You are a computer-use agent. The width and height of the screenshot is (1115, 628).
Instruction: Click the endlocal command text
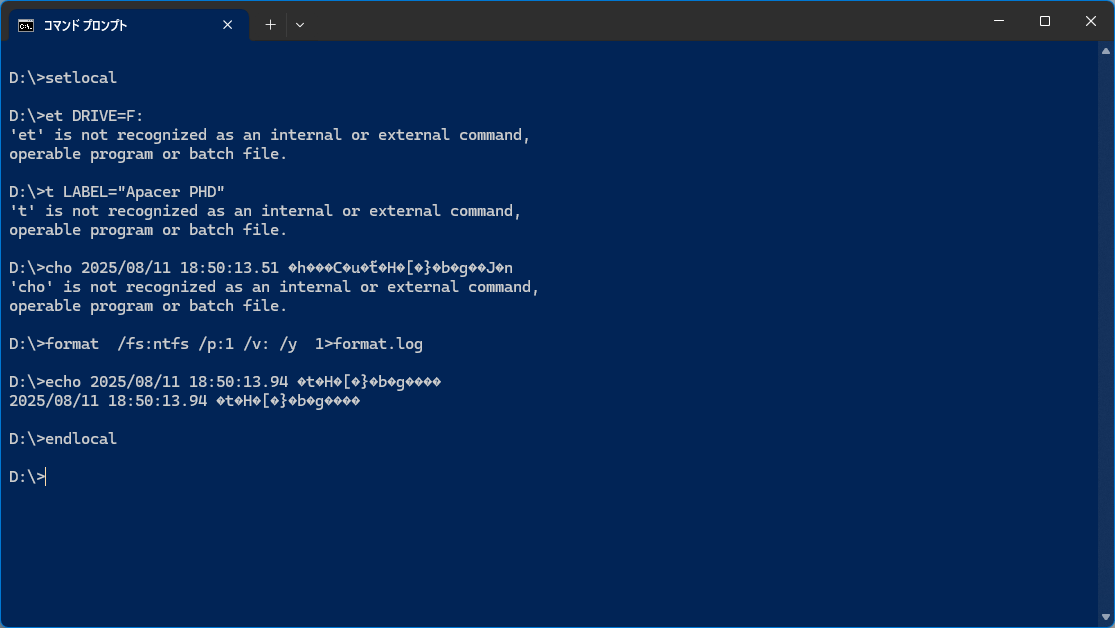[81, 439]
